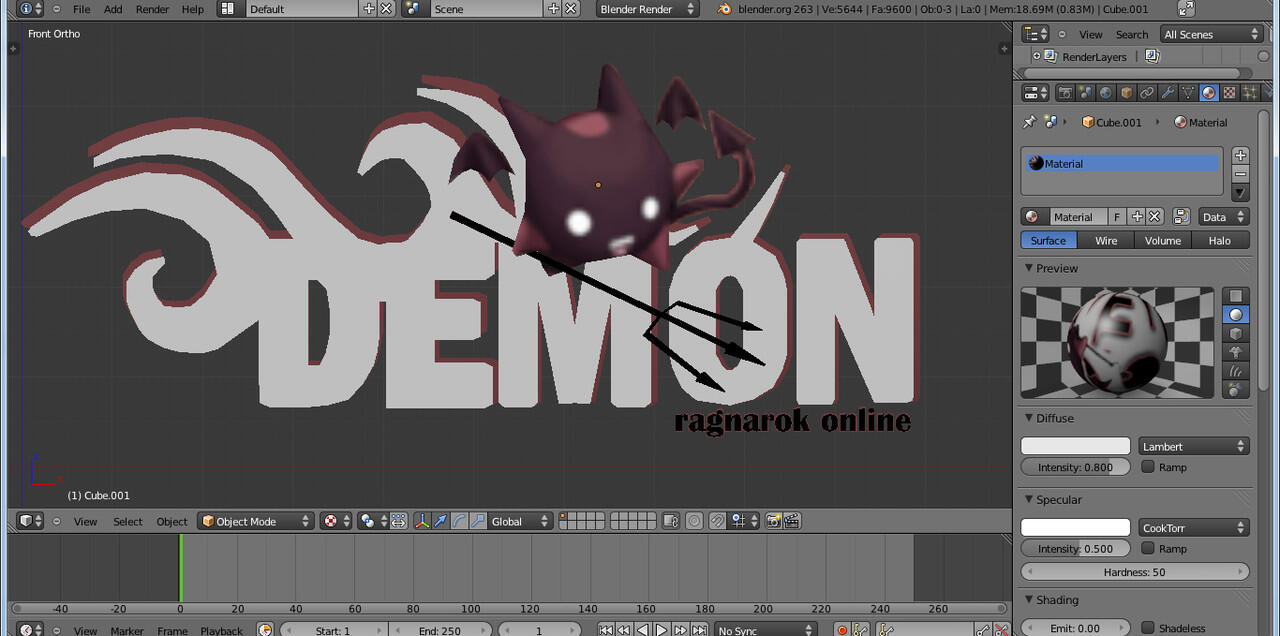
Task: Open the No Sync playback dropdown
Action: click(766, 629)
